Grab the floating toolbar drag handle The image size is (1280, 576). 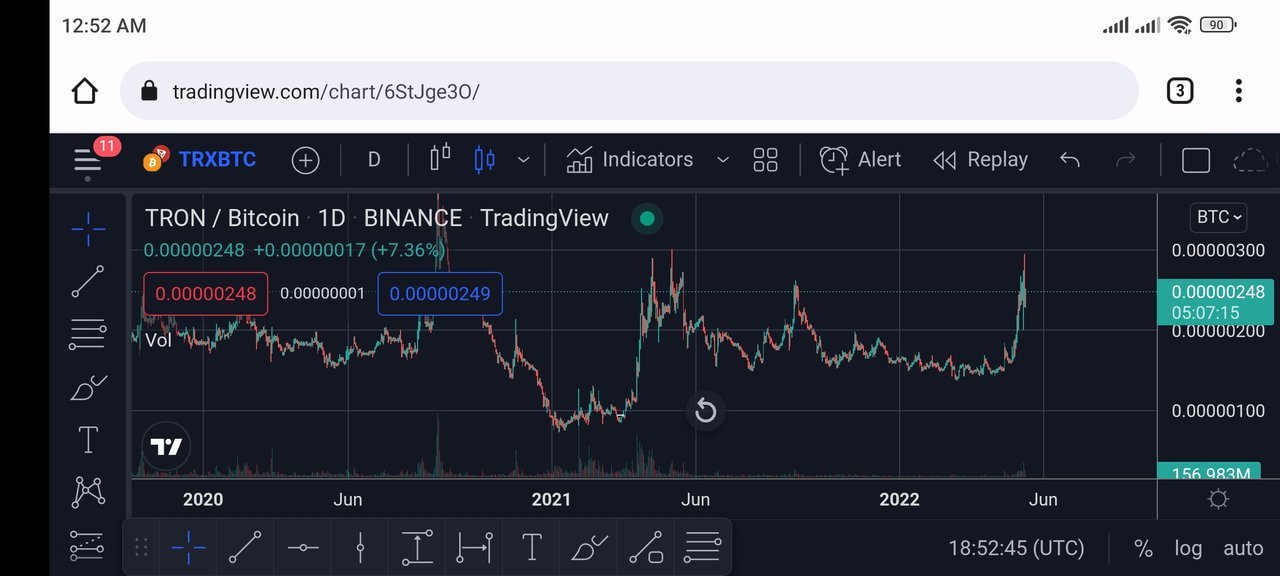141,547
